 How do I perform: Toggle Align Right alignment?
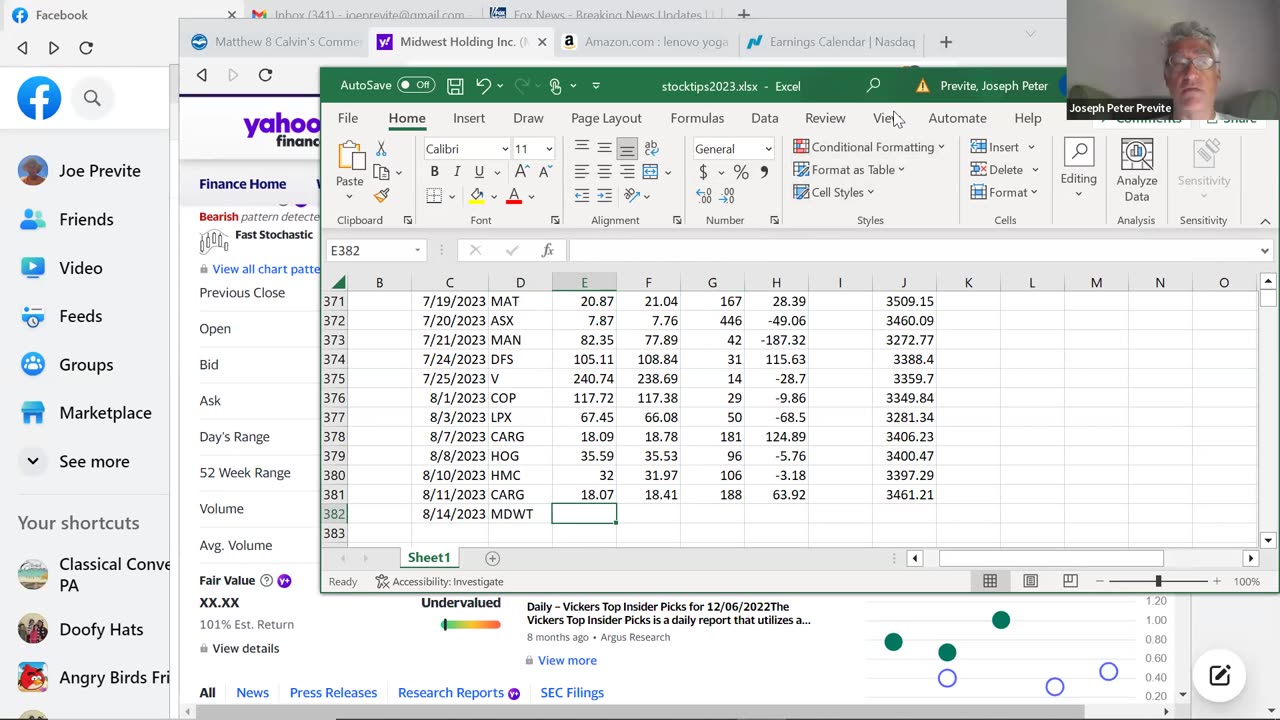click(627, 172)
